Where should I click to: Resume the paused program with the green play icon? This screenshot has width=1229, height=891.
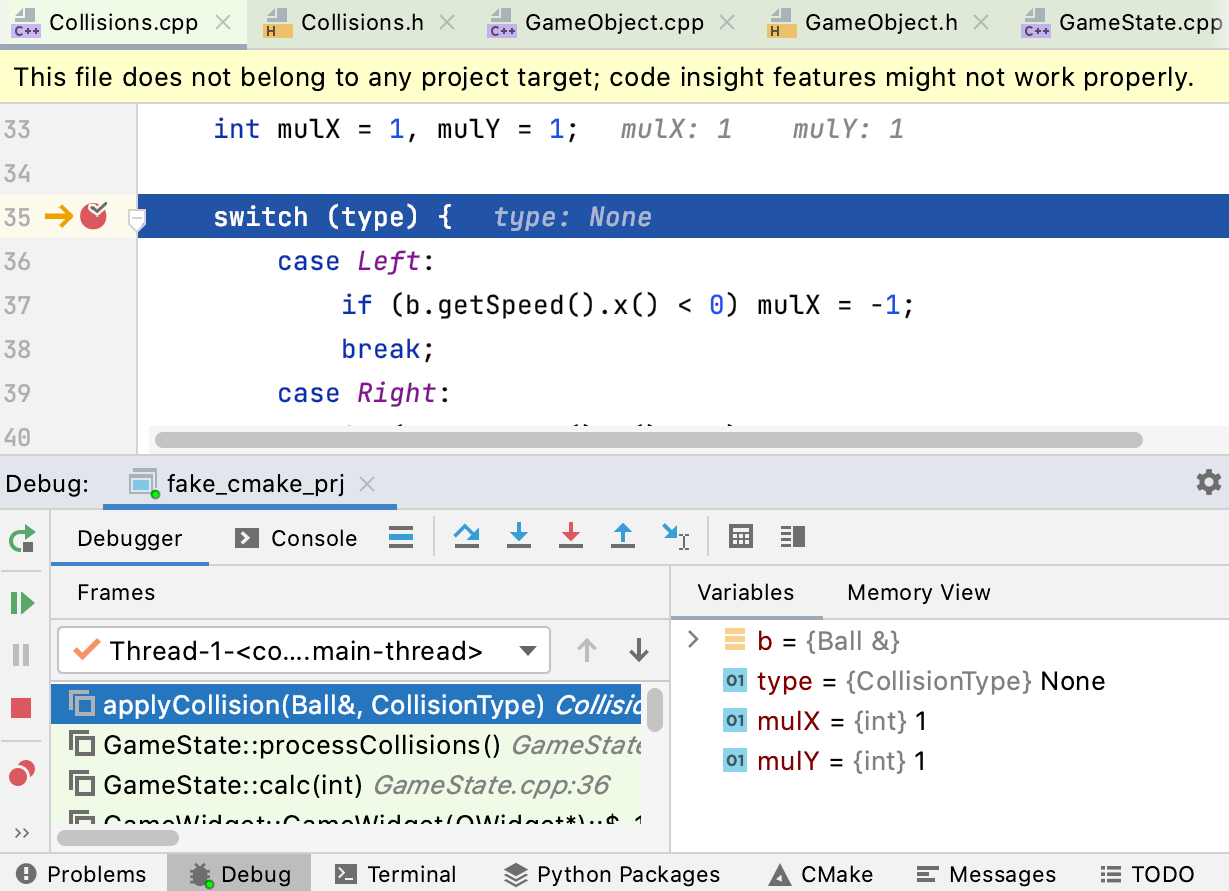pos(22,602)
